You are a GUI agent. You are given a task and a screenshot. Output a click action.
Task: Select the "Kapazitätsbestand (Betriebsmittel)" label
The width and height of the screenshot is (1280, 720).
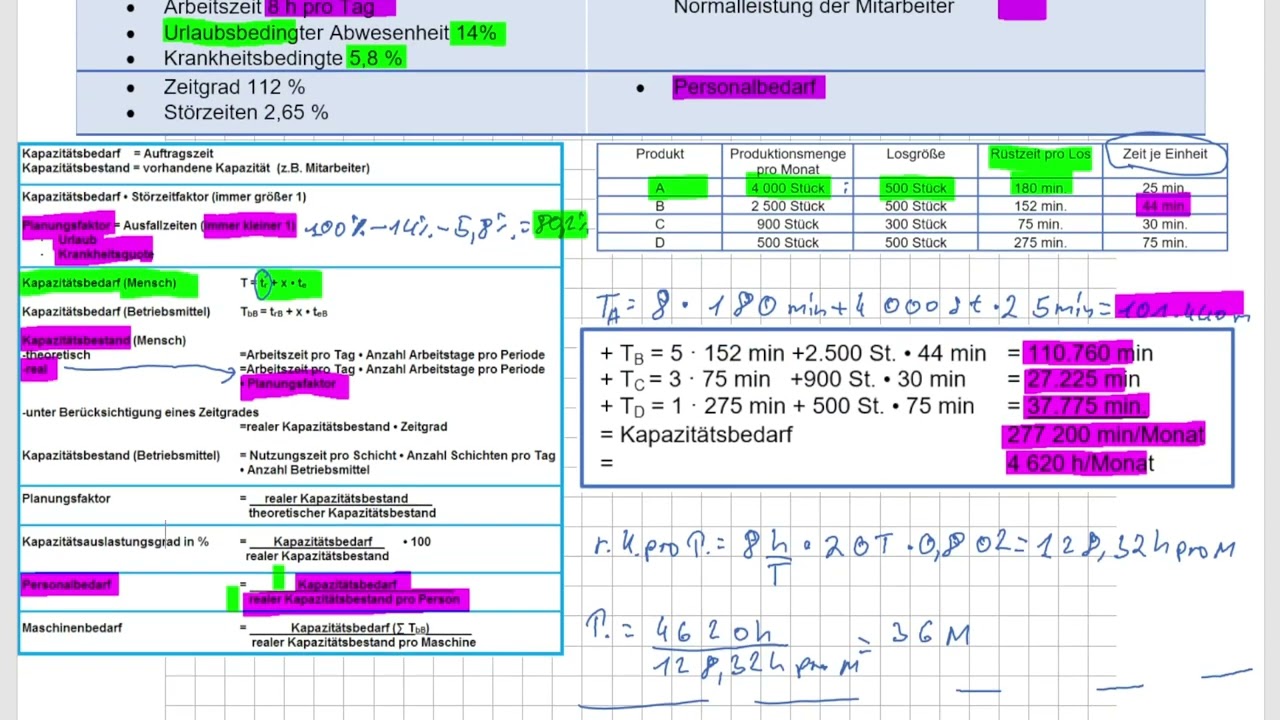121,455
